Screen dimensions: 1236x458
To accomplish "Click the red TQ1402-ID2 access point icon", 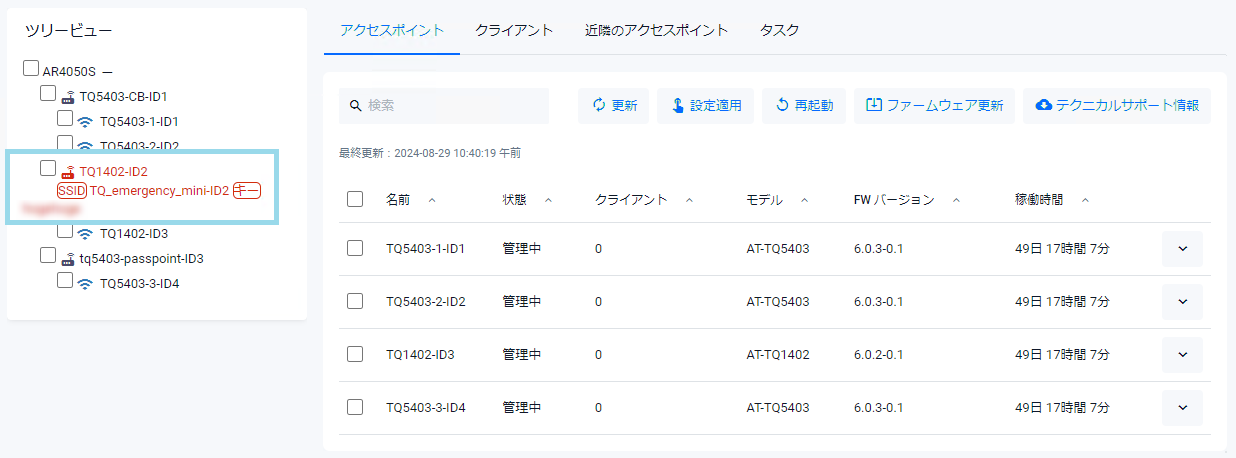I will (x=68, y=172).
